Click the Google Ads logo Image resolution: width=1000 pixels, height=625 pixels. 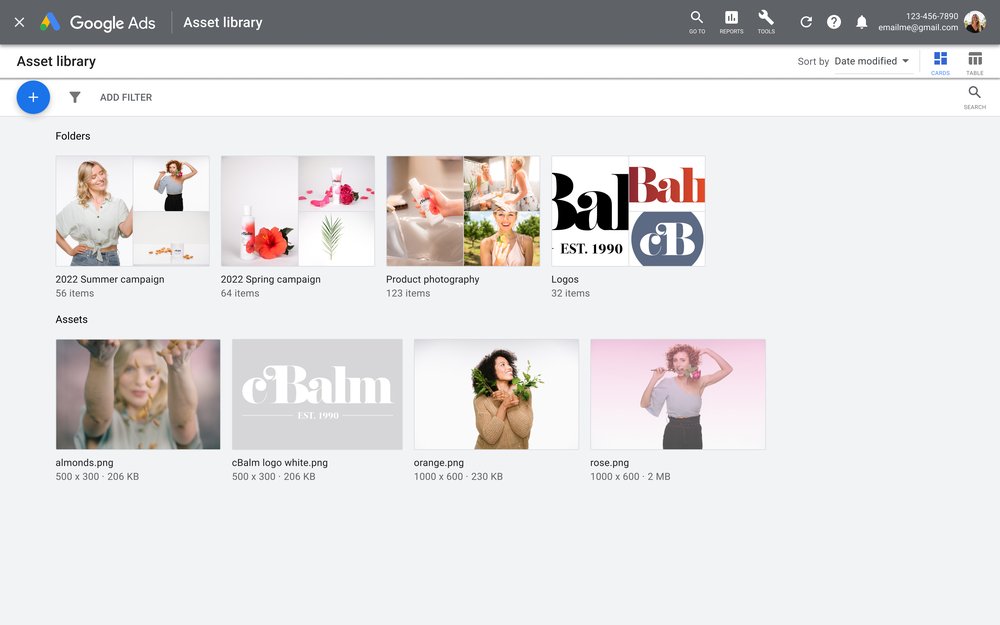[97, 21]
